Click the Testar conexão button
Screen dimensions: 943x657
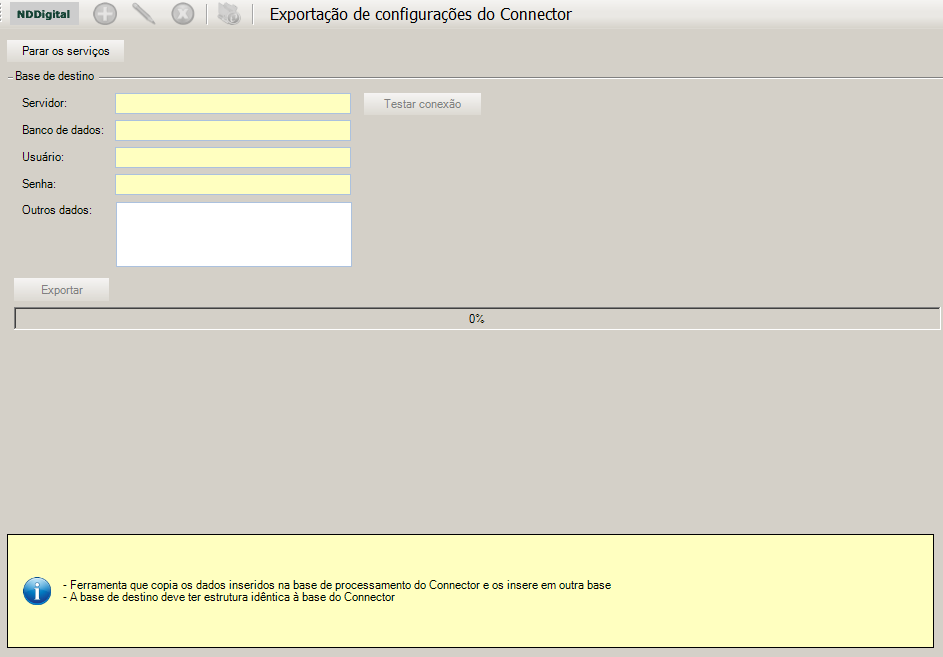422,104
